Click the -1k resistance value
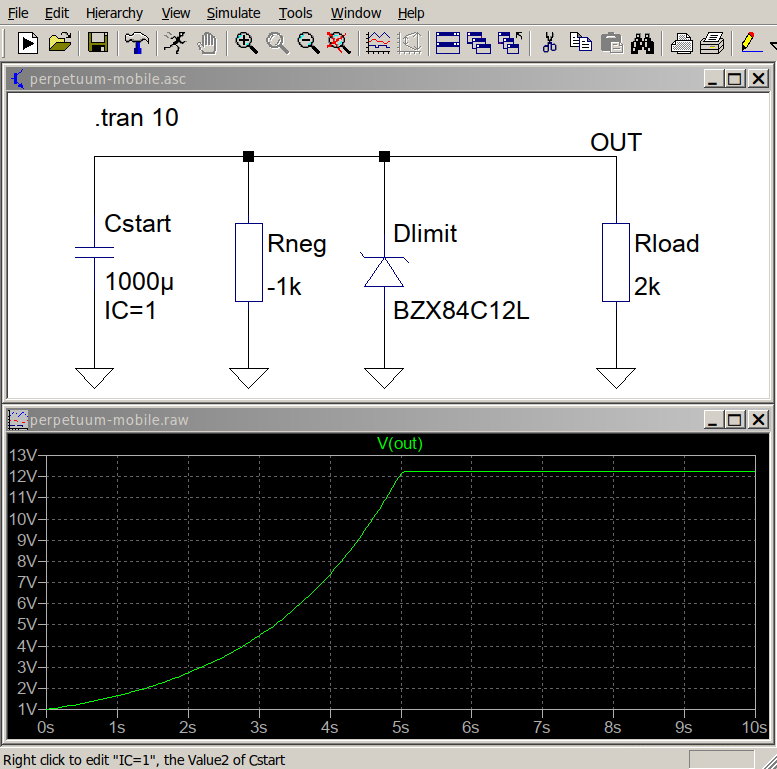The width and height of the screenshot is (777, 769). [x=284, y=286]
